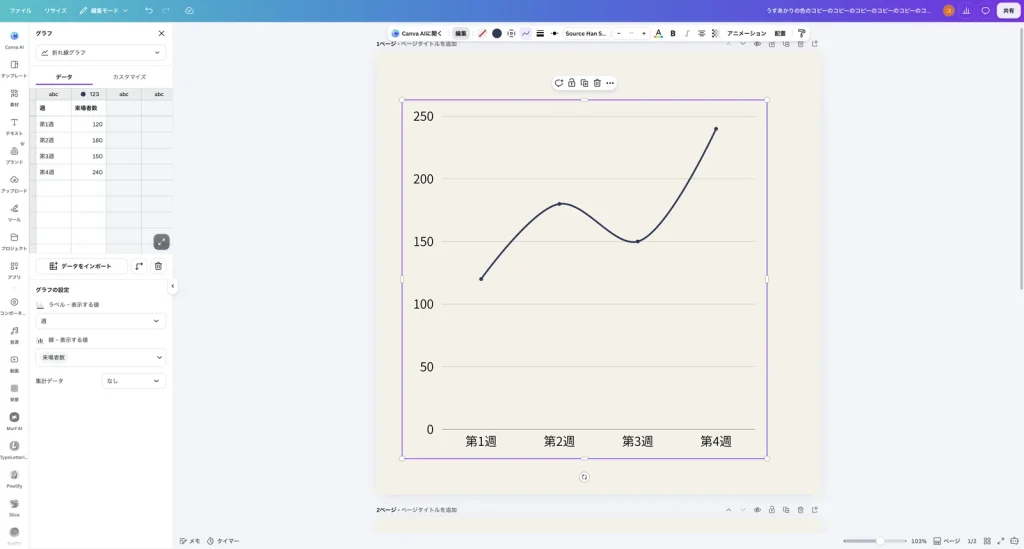Open the テンプレート panel in the sidebar
The image size is (1024, 549).
click(14, 69)
